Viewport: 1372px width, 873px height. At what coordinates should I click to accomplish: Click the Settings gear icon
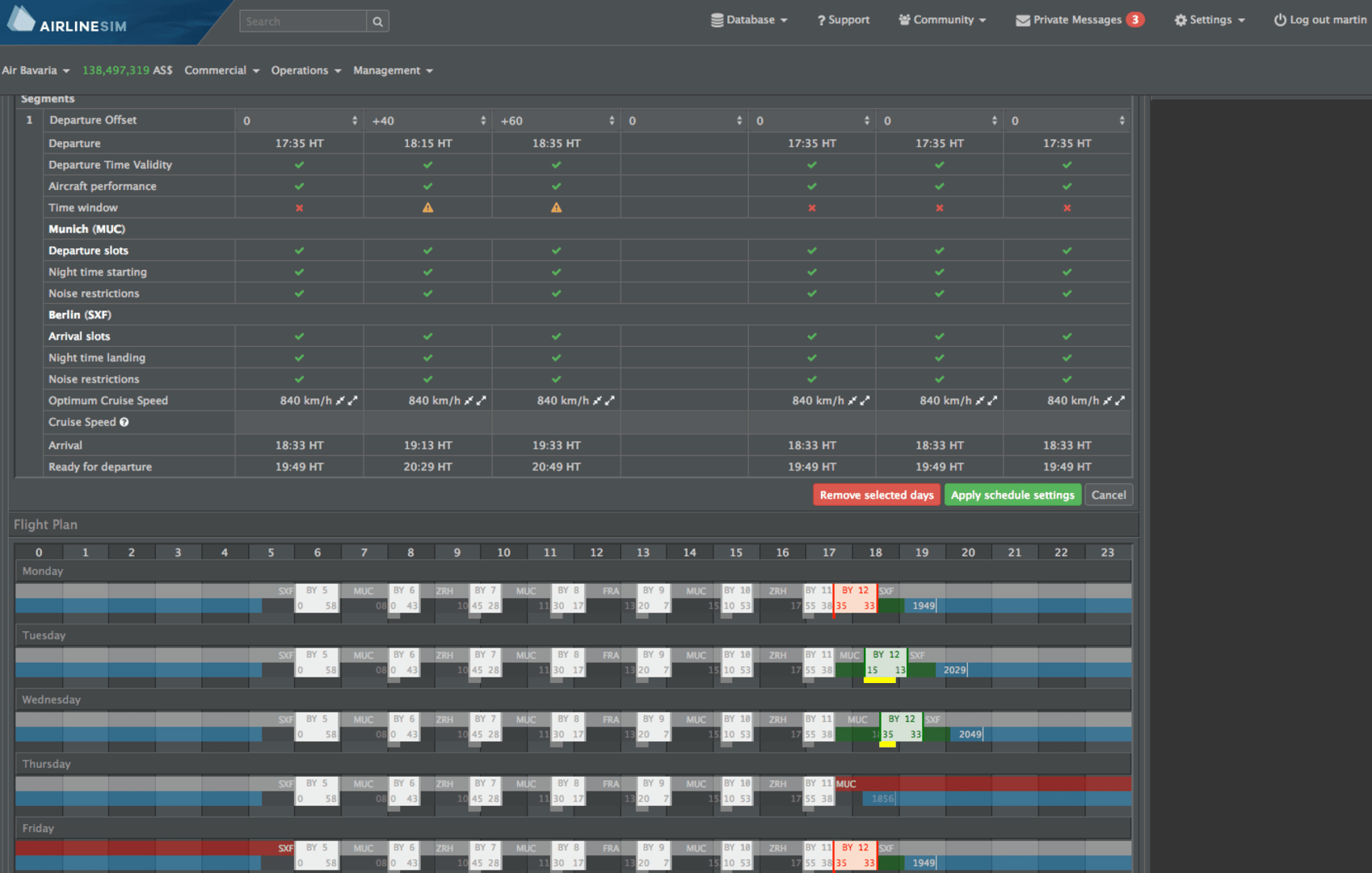tap(1181, 20)
